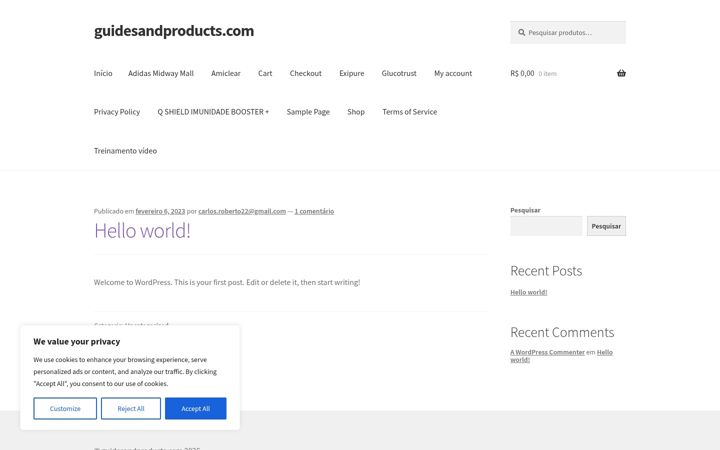Open the Treinamento video menu item

[x=125, y=151]
